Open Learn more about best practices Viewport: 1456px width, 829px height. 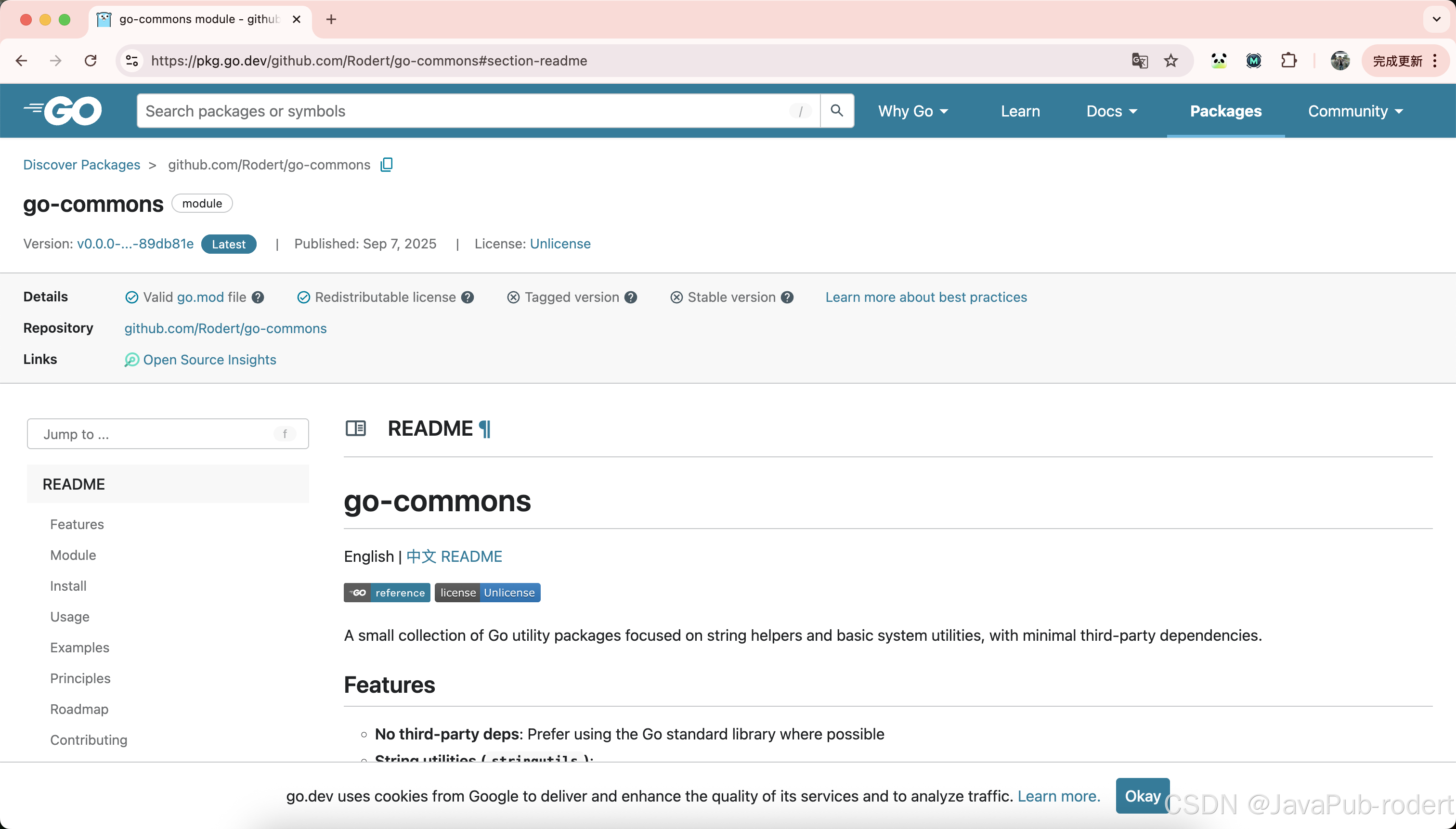click(926, 297)
